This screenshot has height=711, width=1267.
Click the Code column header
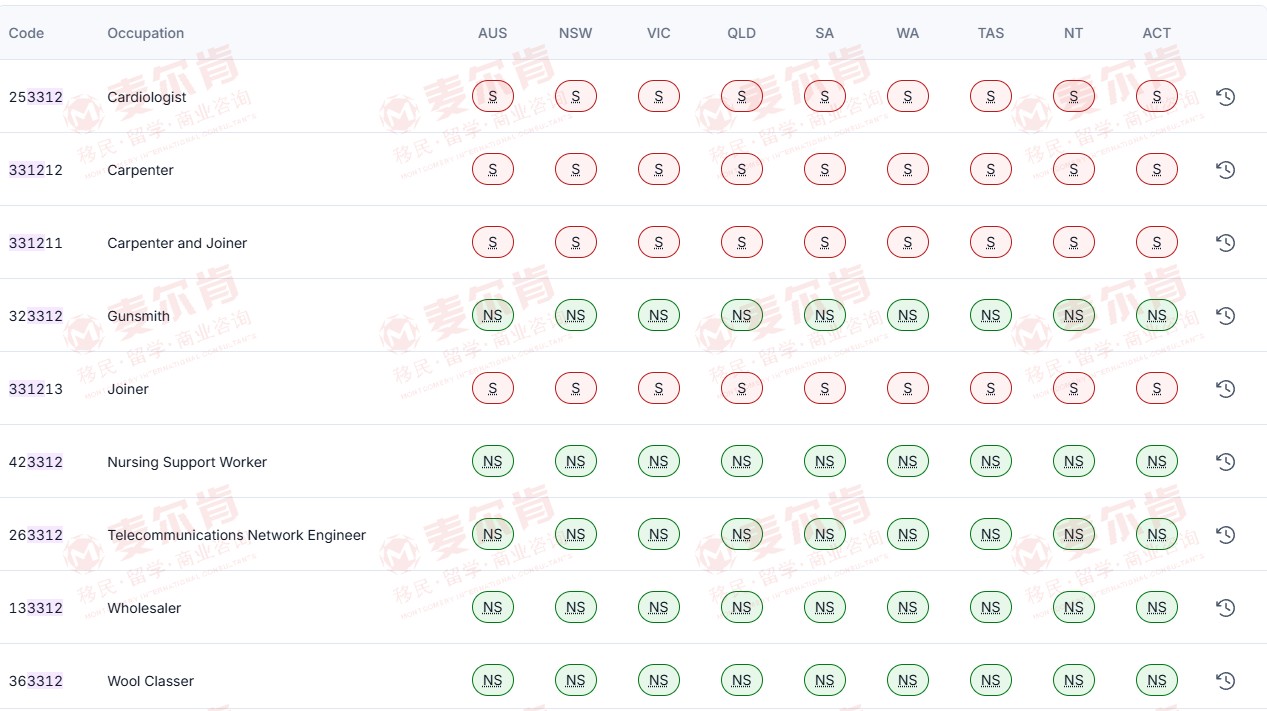pos(26,33)
